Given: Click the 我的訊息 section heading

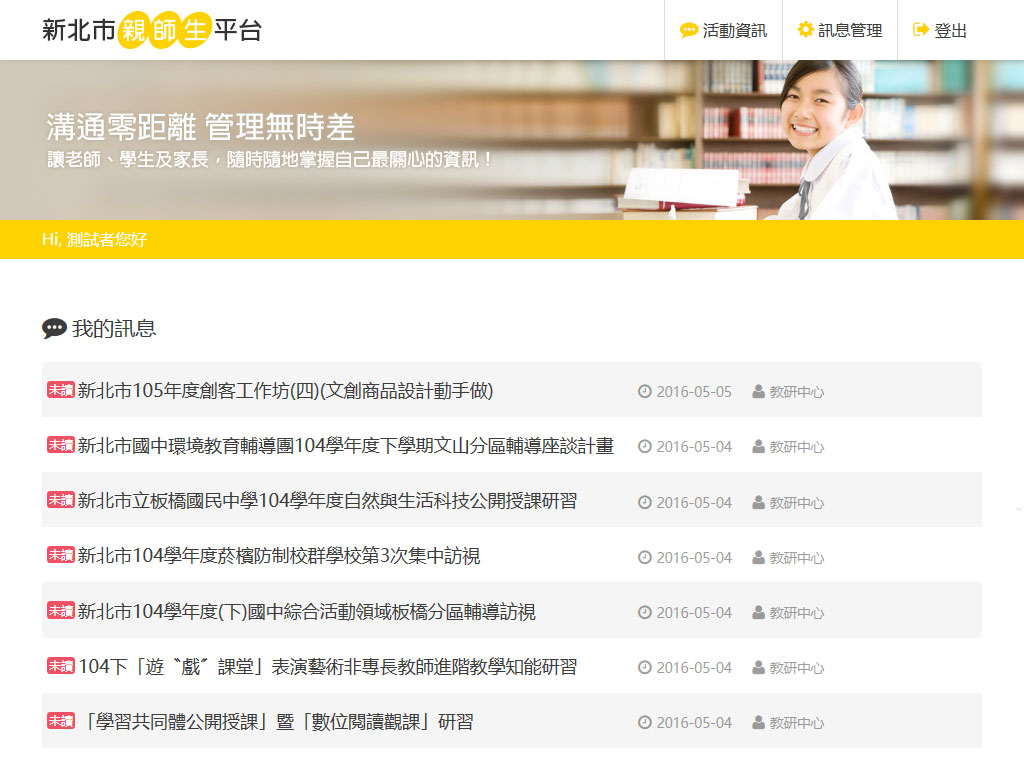Looking at the screenshot, I should tap(114, 328).
